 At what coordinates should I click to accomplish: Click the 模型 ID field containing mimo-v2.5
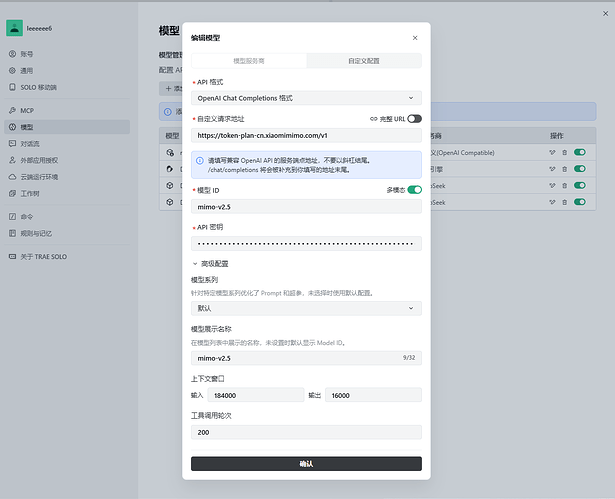click(x=306, y=207)
